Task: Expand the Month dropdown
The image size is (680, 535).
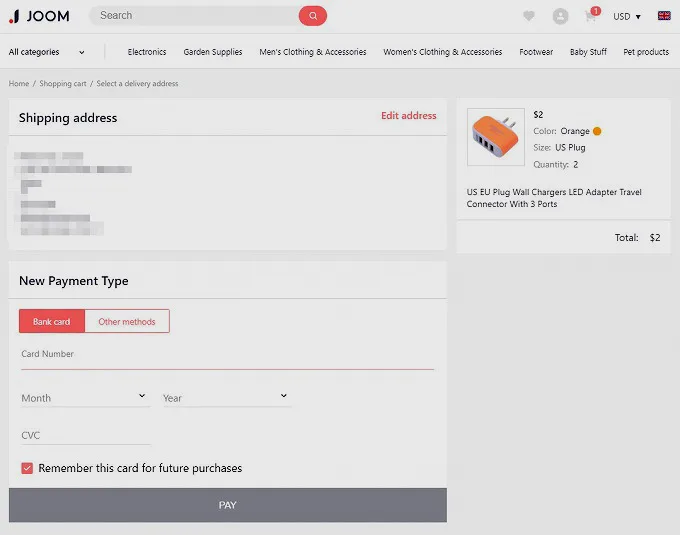Action: pos(84,397)
